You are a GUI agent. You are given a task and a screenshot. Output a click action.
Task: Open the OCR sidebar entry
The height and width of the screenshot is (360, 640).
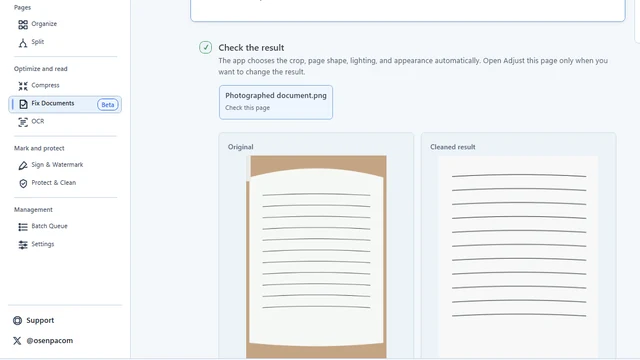tap(38, 121)
